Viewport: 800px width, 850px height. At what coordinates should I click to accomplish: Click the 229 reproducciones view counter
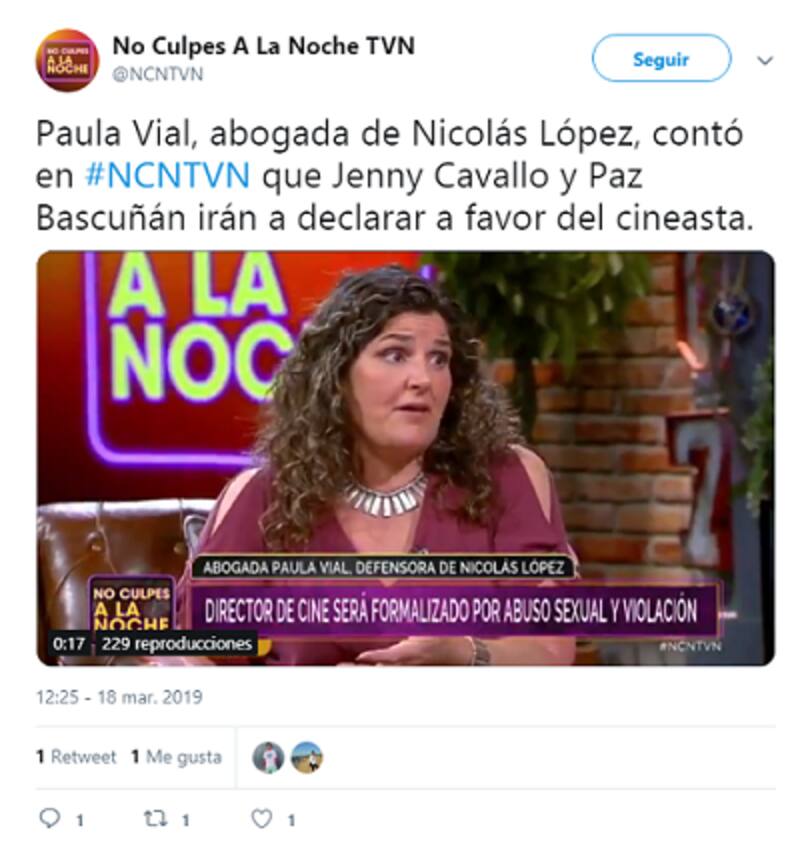coord(177,643)
